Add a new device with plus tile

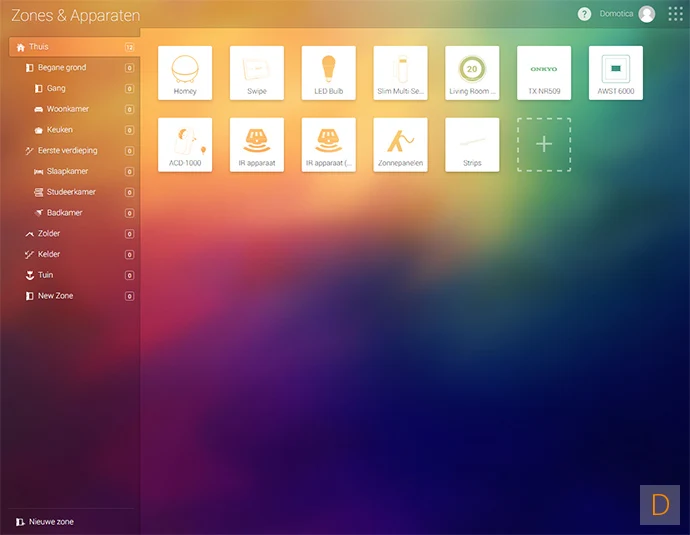click(544, 145)
